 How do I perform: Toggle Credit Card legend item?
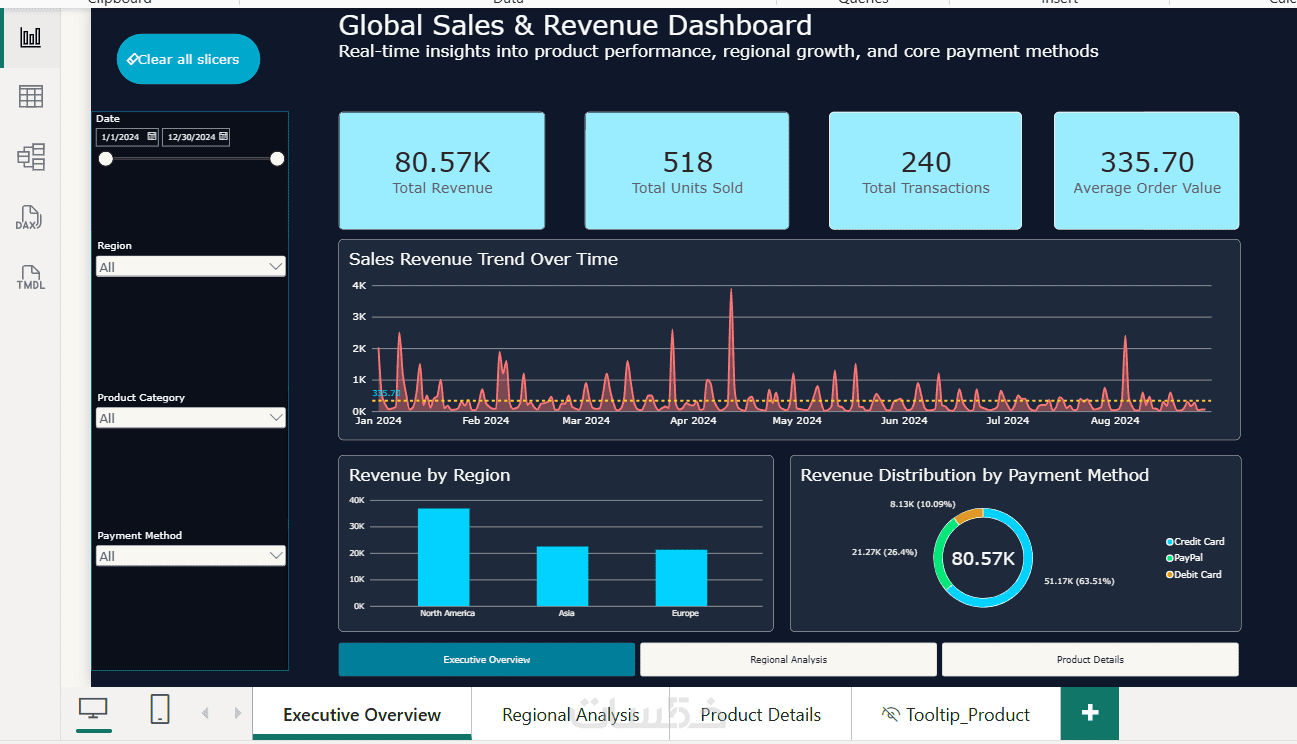(x=1195, y=541)
